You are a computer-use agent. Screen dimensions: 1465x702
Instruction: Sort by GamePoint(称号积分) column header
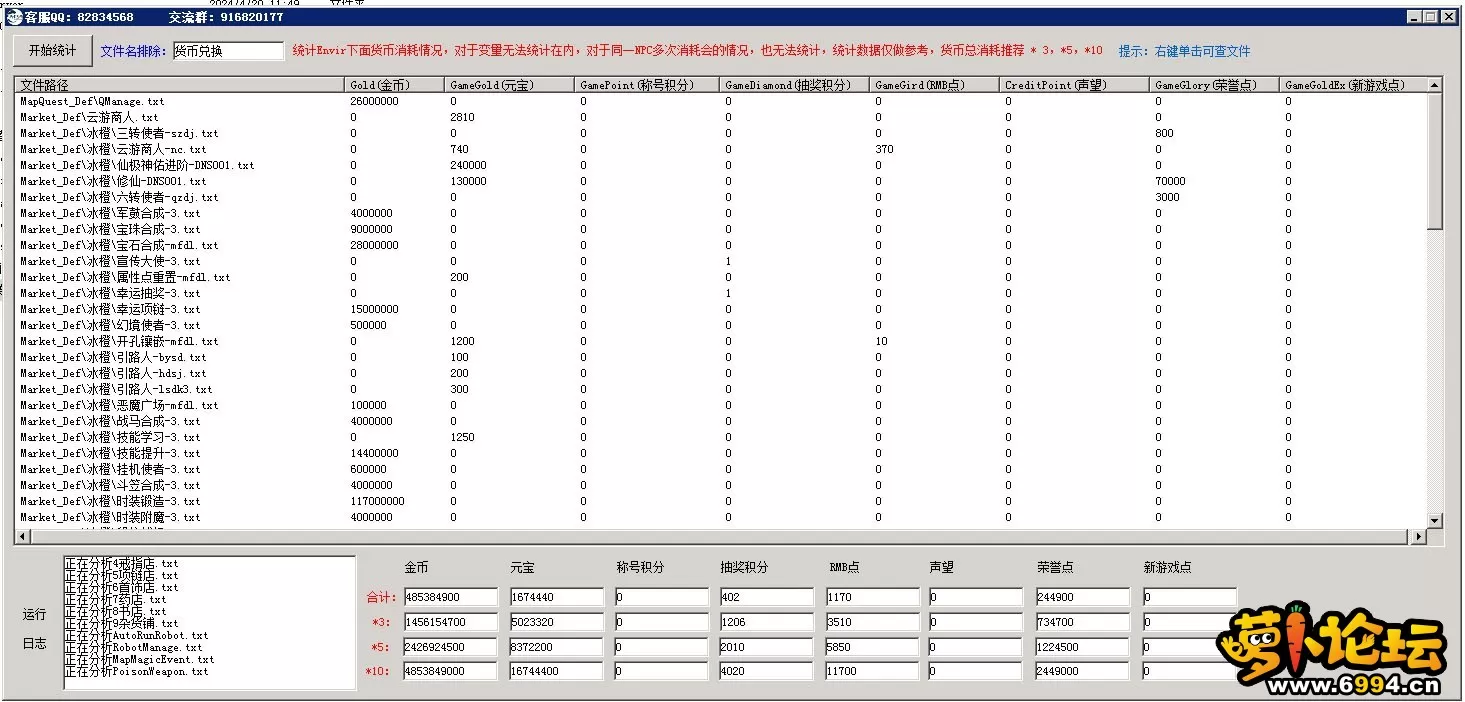[647, 86]
